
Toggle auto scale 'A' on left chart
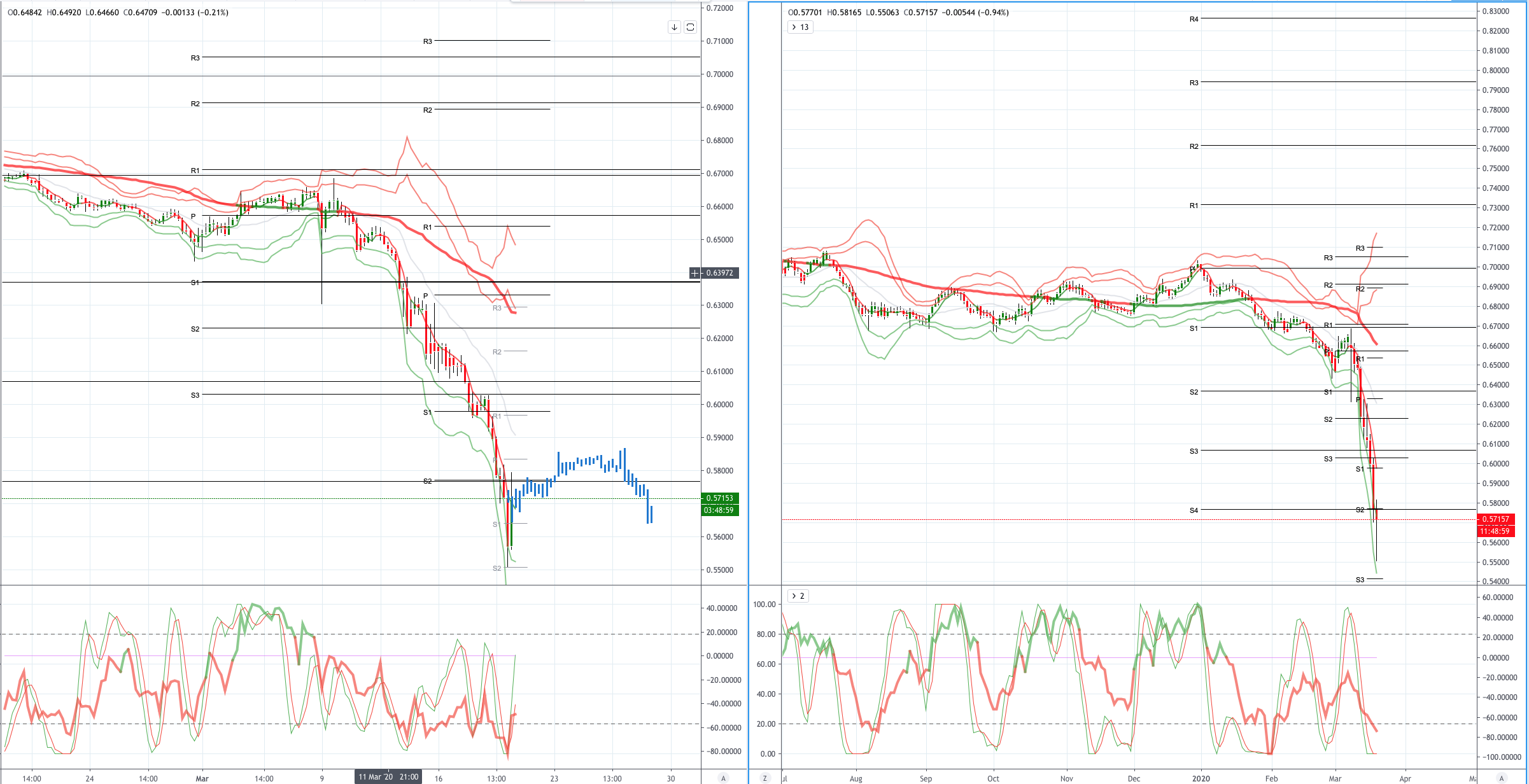point(722,778)
